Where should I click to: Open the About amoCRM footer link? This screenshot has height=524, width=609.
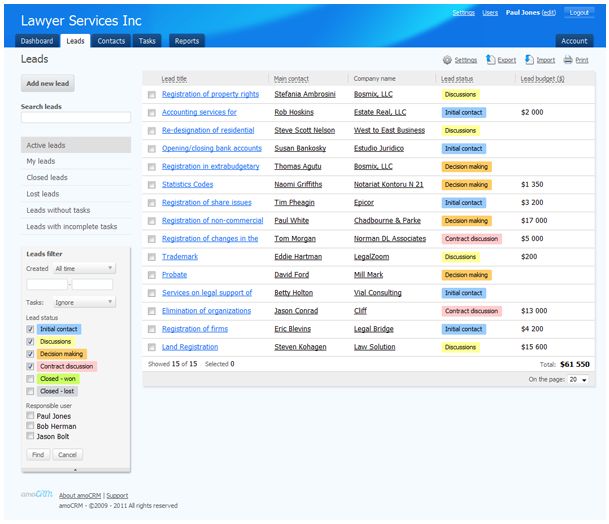coord(80,496)
